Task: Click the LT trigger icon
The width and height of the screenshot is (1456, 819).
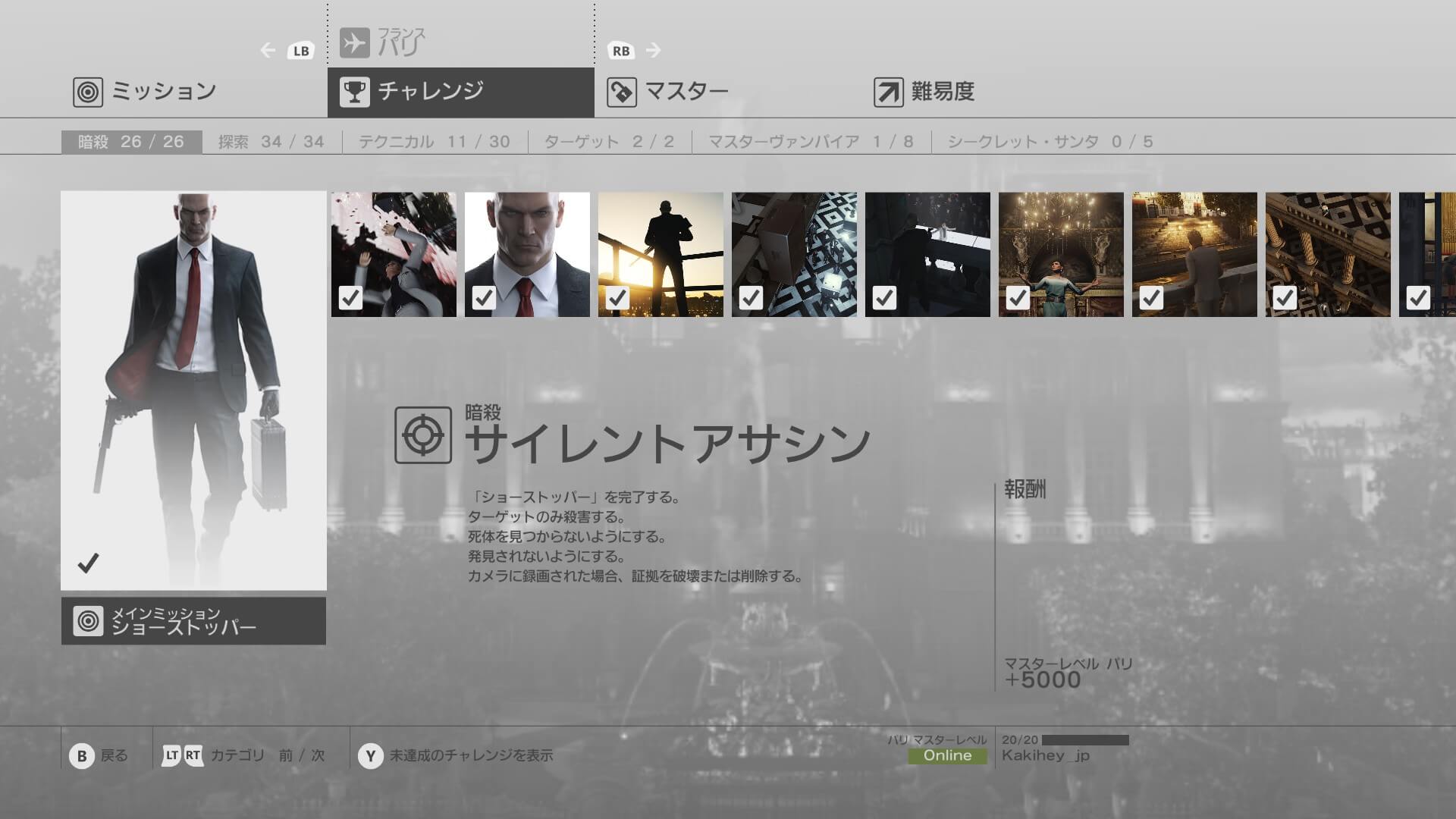Action: [172, 755]
